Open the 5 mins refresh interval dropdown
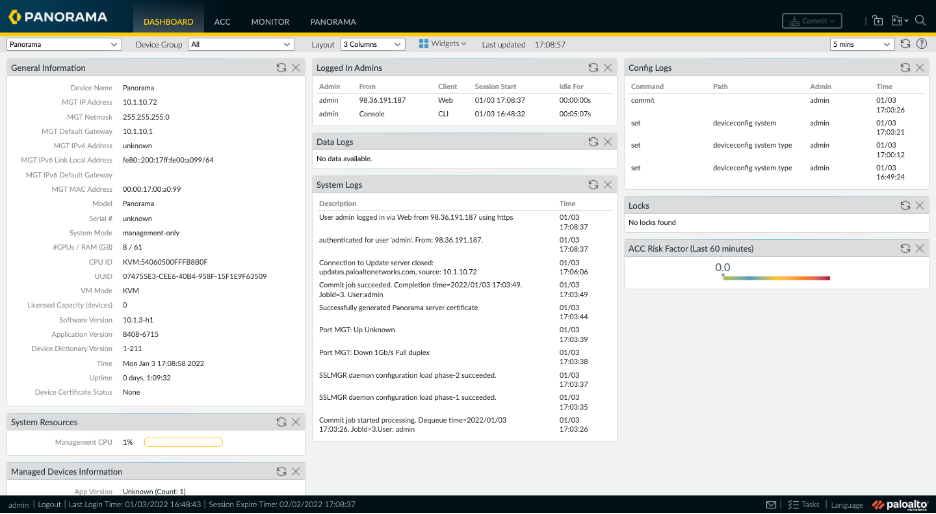This screenshot has width=936, height=514. [x=862, y=44]
